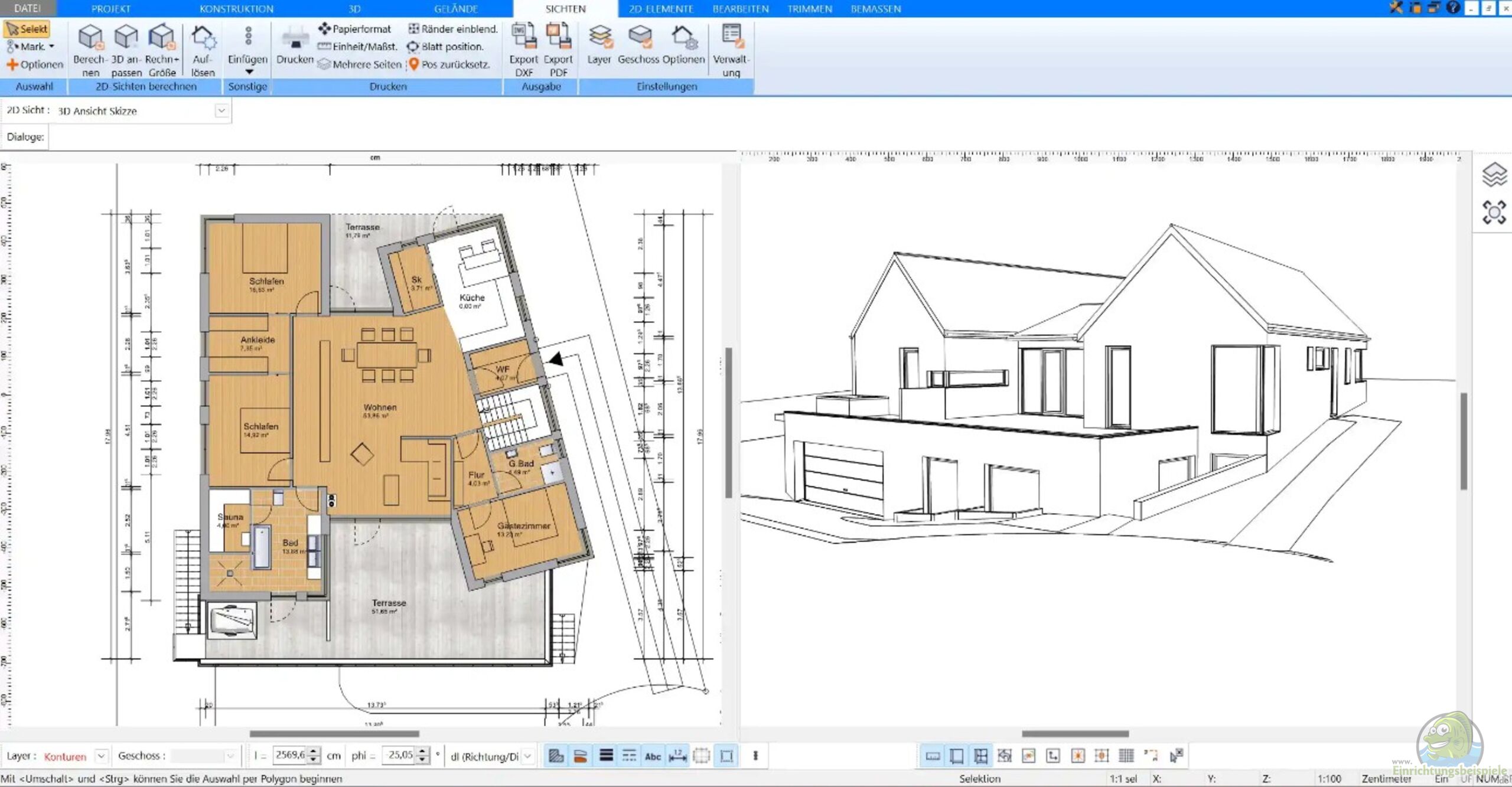1512x787 pixels.
Task: Expand the Layer Konturen dropdown
Action: coord(102,756)
